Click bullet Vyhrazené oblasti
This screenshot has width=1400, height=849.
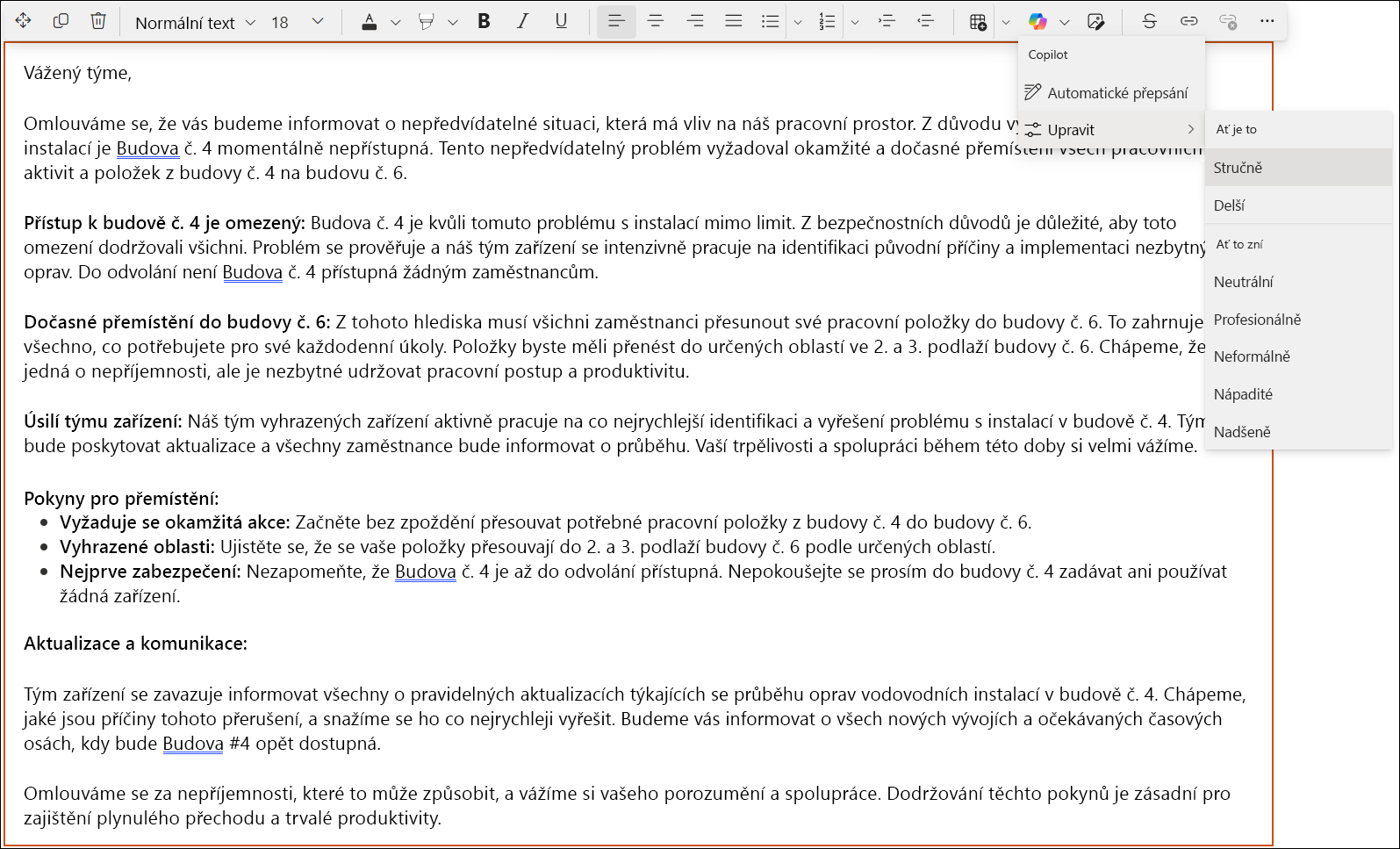137,547
